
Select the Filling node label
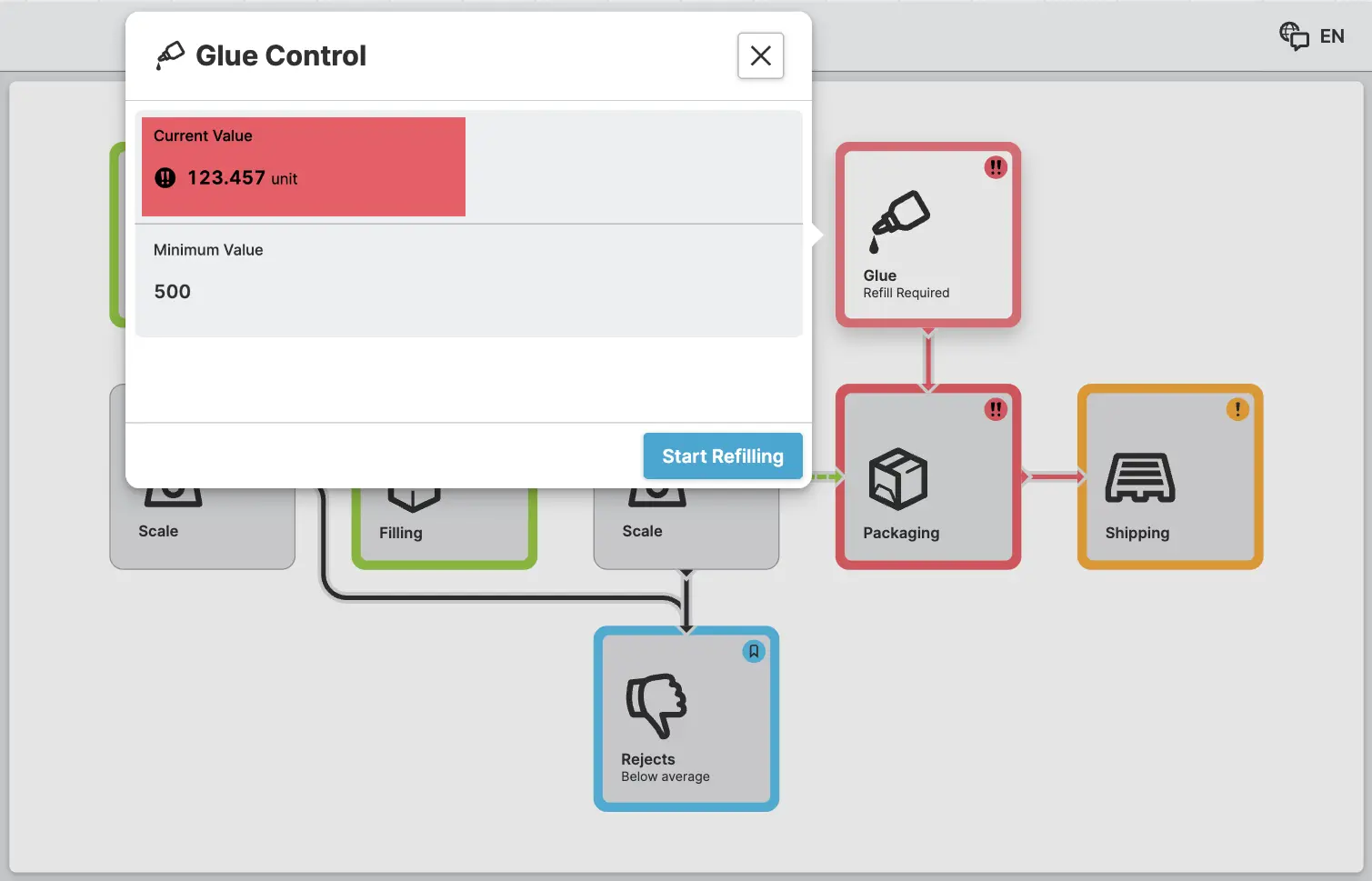pos(401,533)
